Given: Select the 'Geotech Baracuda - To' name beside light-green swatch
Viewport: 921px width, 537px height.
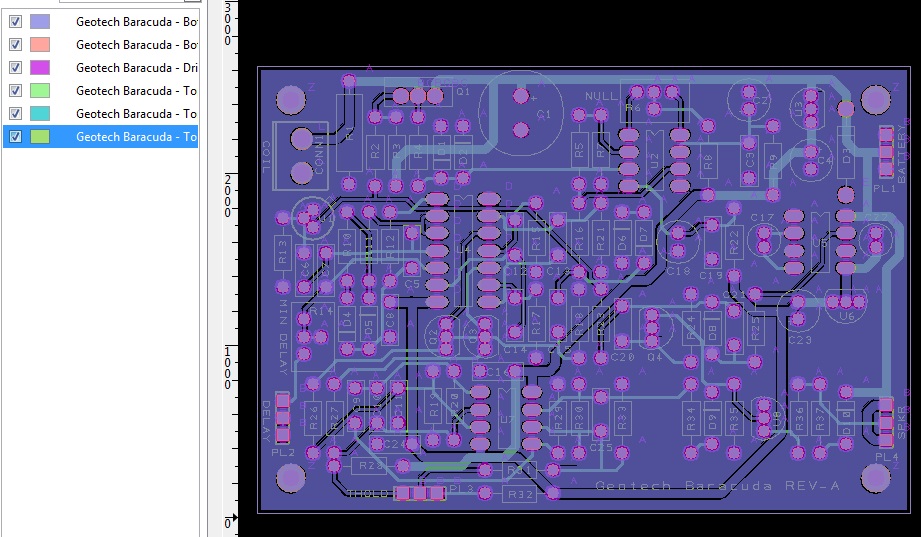Looking at the screenshot, I should 136,90.
